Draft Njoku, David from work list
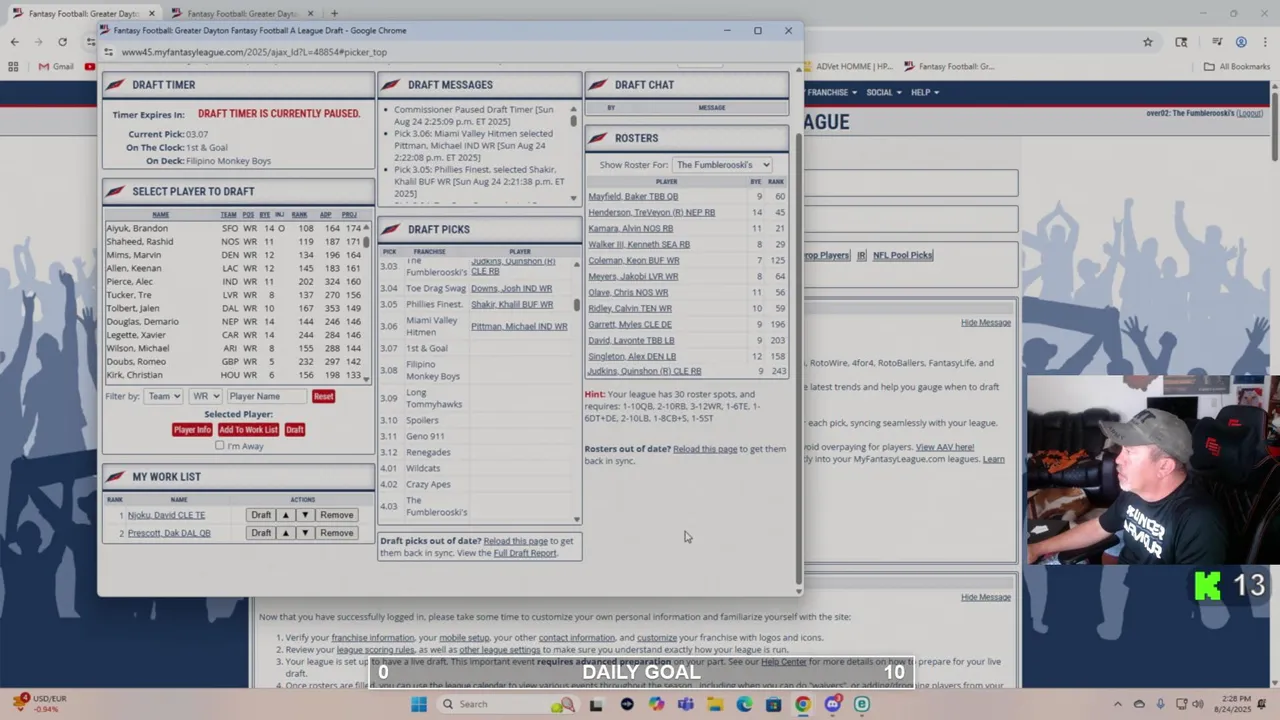 tap(261, 515)
